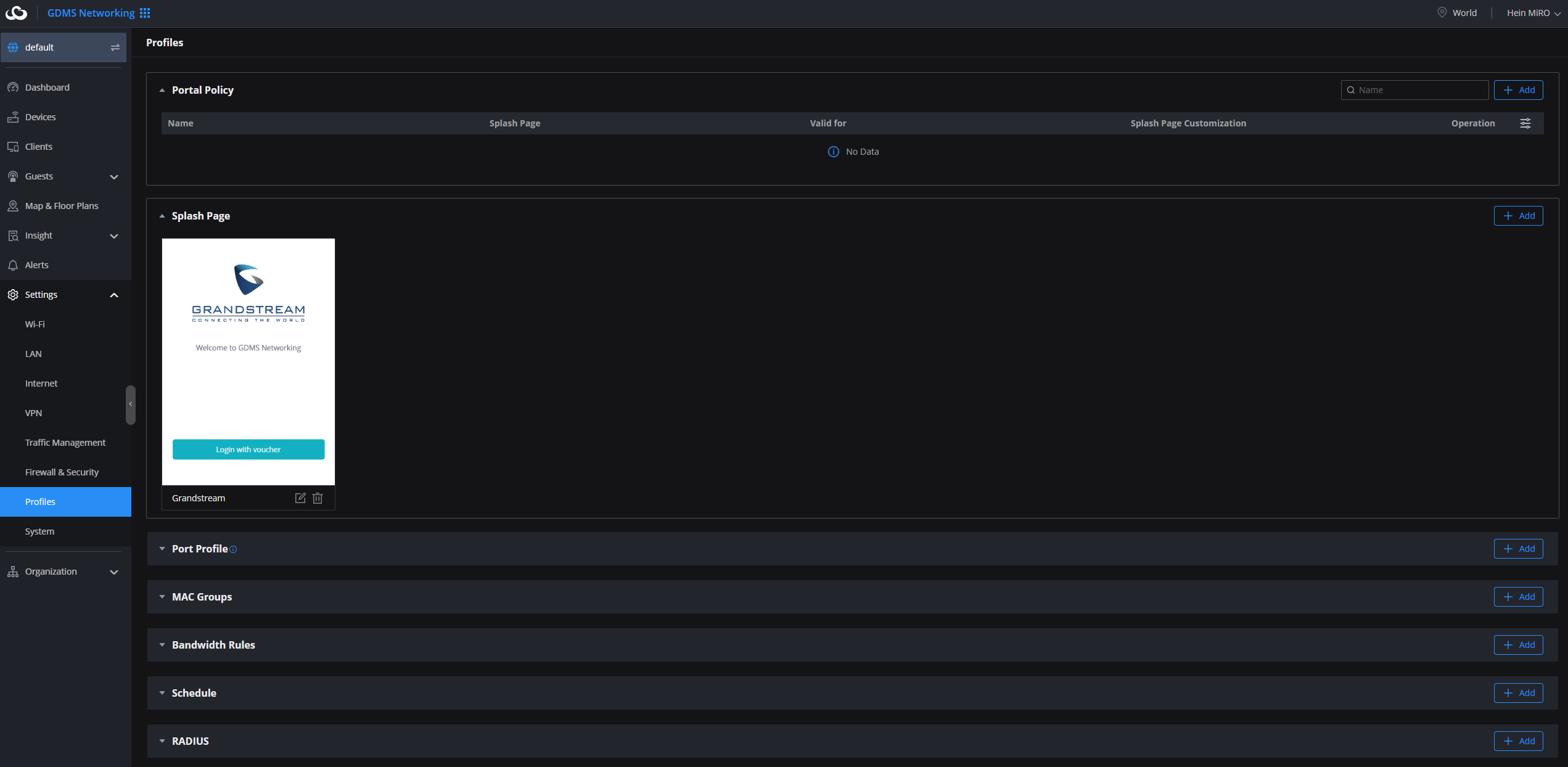Expand the Bandwidth Rules section

[162, 645]
